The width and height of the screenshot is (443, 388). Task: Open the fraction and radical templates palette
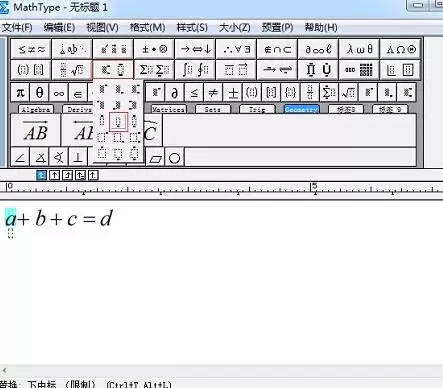coord(72,70)
